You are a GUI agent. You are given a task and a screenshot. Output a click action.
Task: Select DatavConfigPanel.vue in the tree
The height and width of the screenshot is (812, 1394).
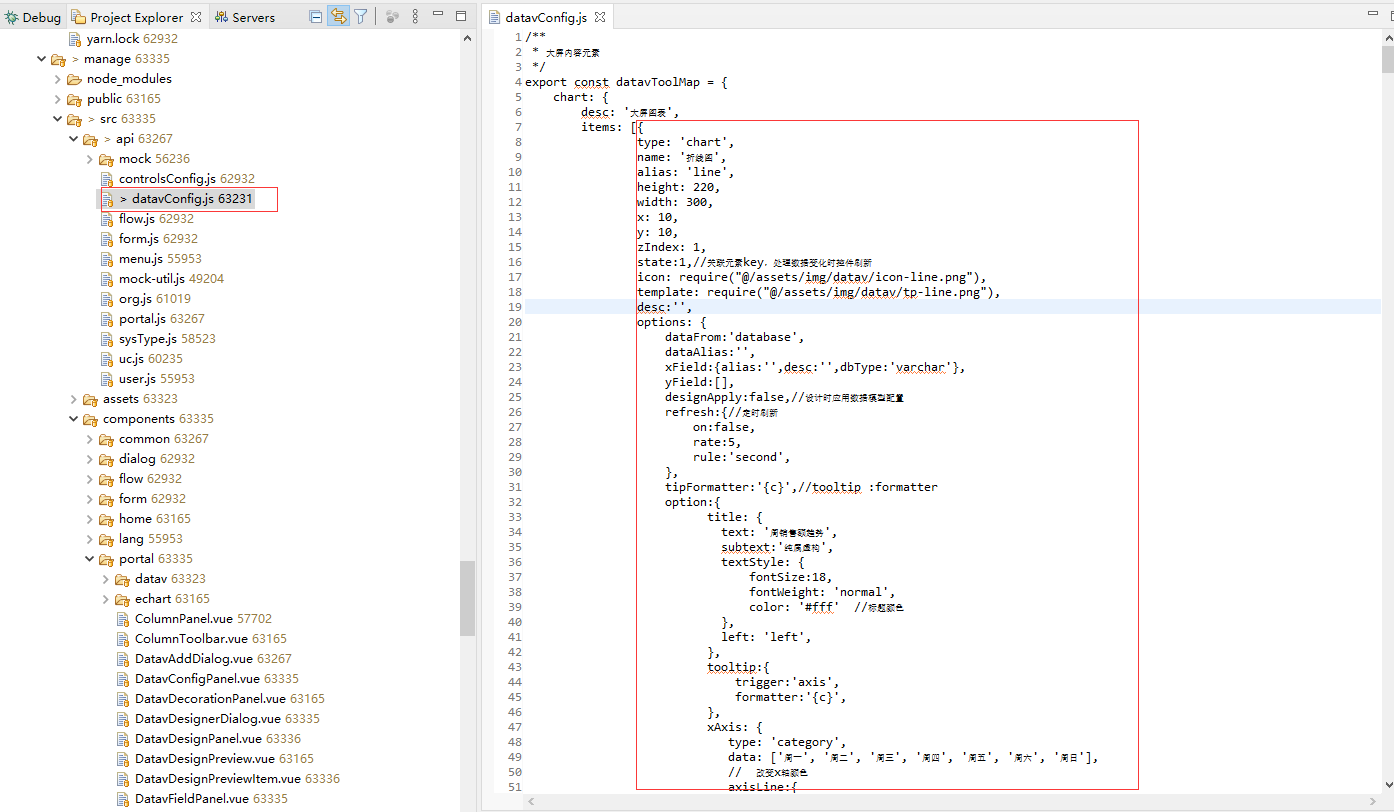click(x=197, y=679)
